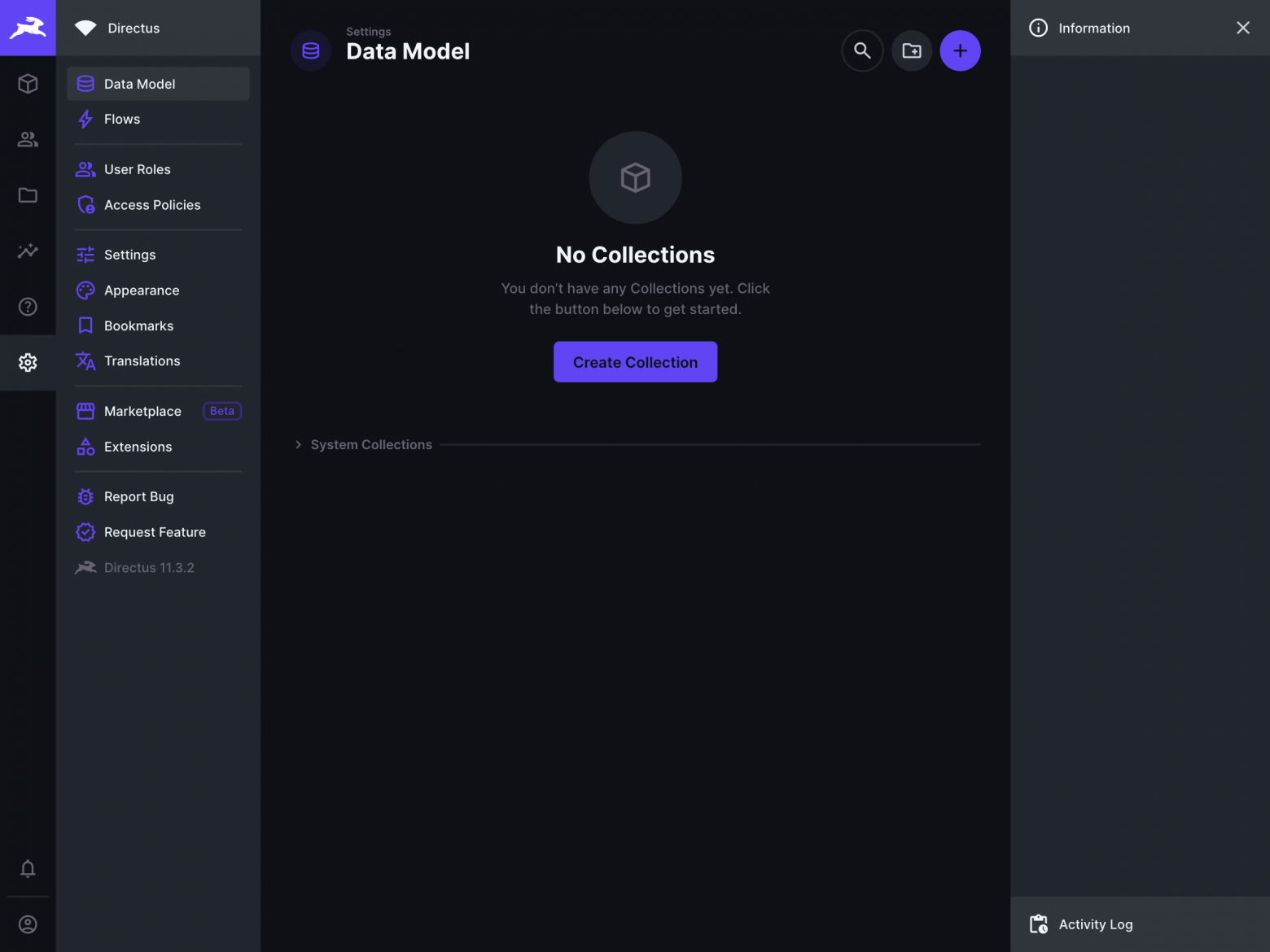Click the search collections magnifier icon
Image resolution: width=1270 pixels, height=952 pixels.
[x=862, y=50]
